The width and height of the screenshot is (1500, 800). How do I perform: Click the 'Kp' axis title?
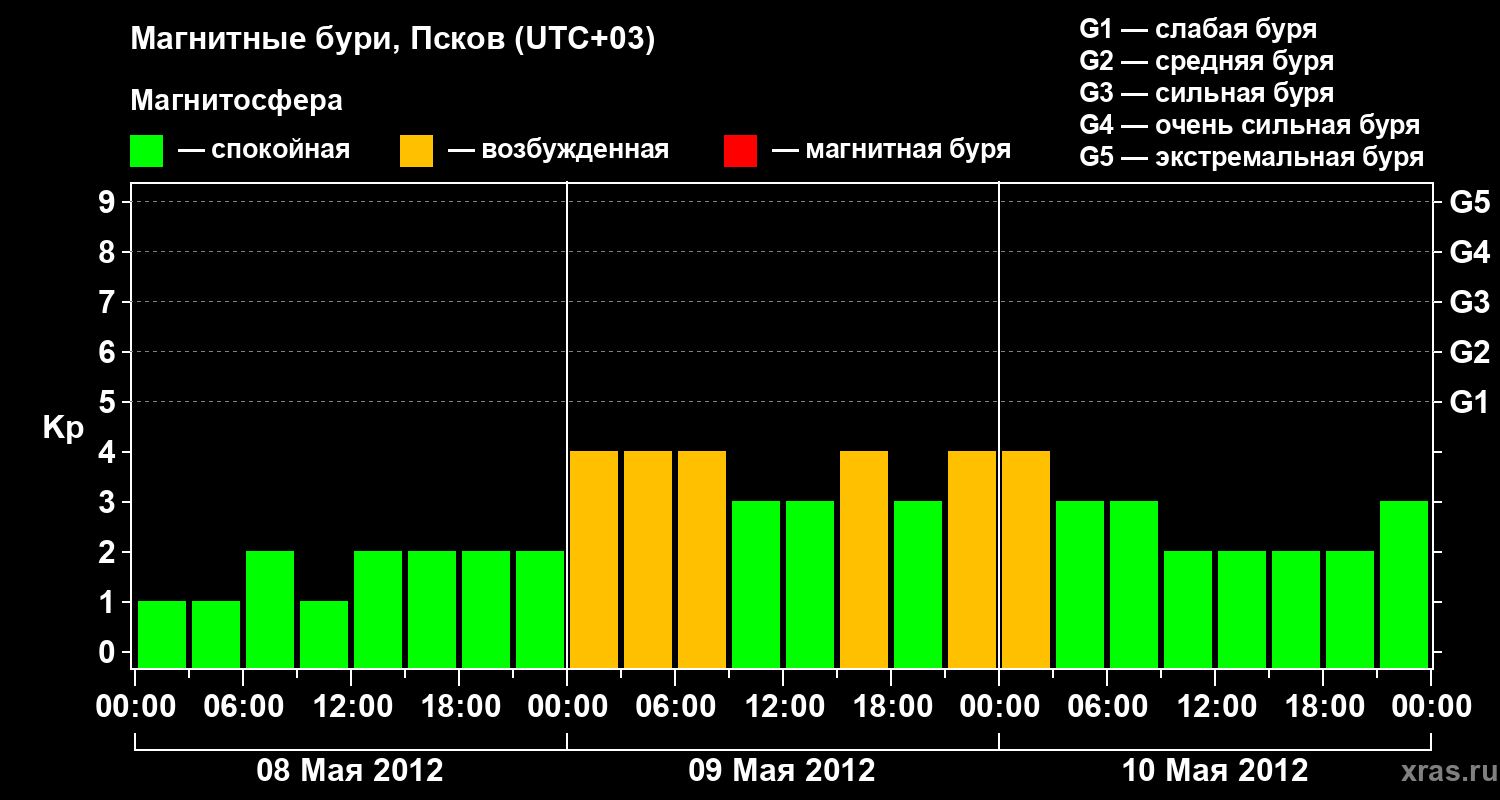tap(63, 428)
